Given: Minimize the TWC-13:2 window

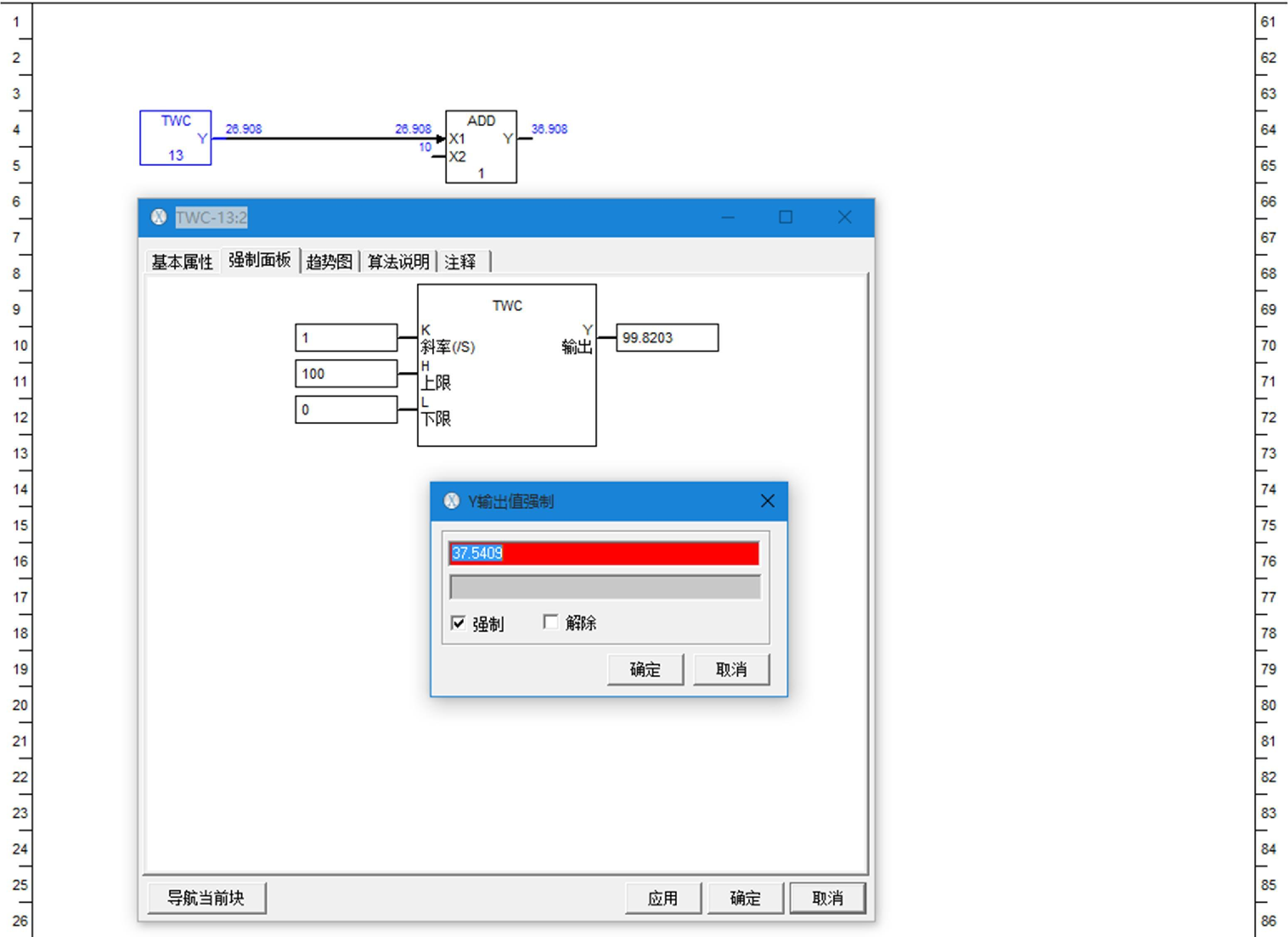Looking at the screenshot, I should click(x=728, y=217).
